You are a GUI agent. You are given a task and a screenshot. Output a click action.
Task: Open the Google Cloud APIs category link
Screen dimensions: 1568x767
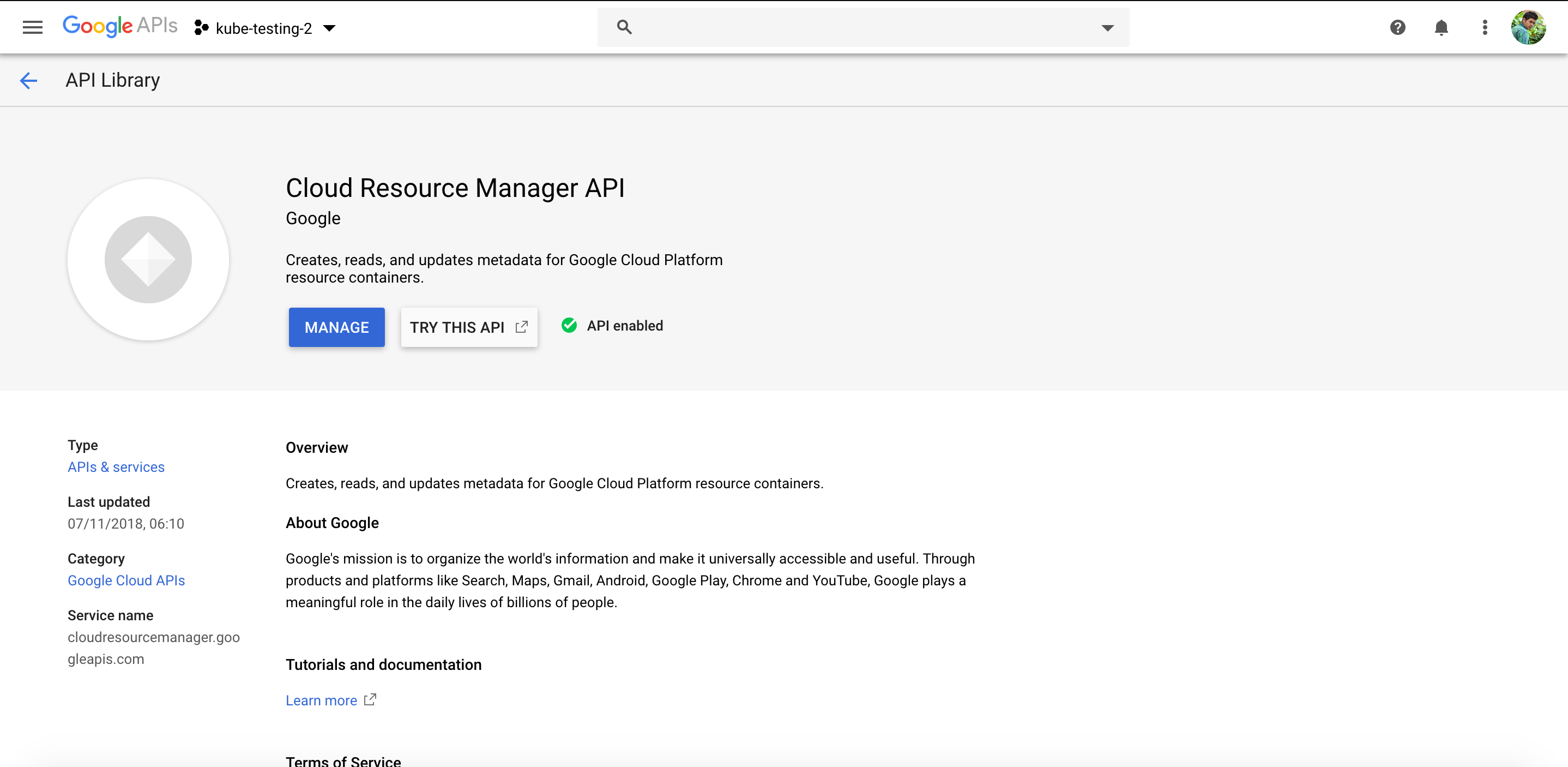coord(126,580)
